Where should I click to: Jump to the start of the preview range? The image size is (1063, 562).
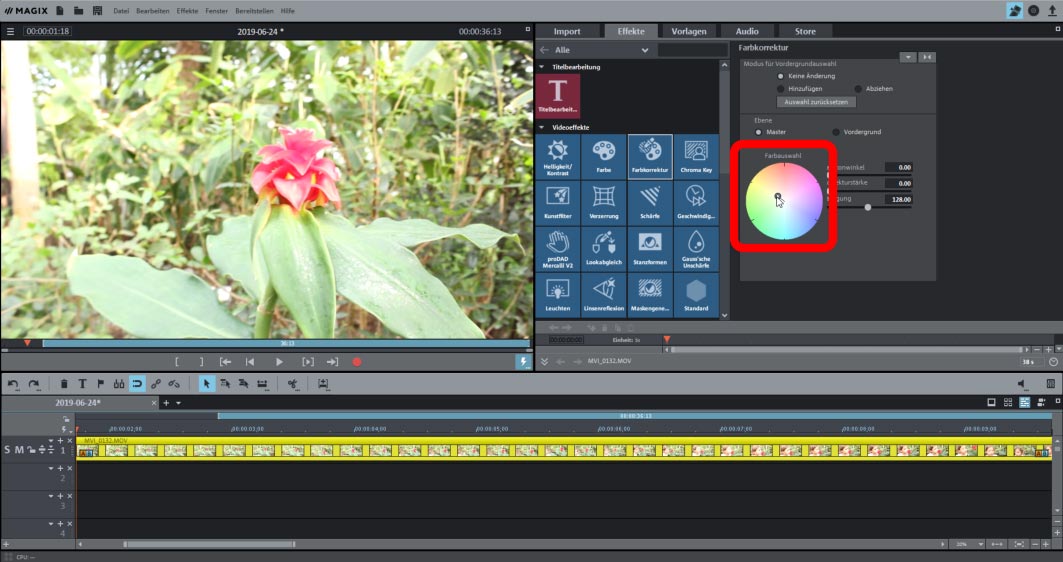point(225,362)
